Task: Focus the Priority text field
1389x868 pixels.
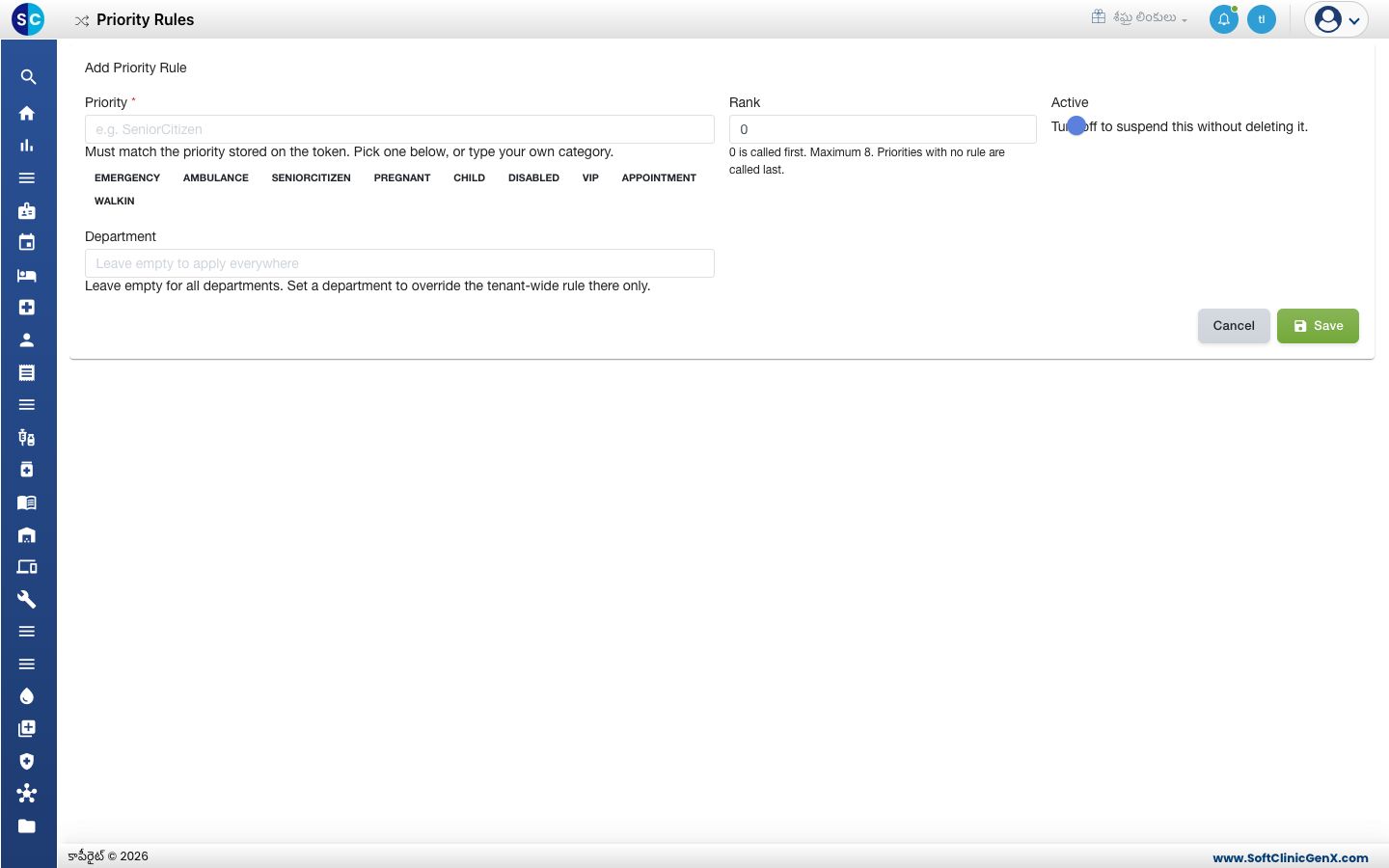Action: click(399, 129)
